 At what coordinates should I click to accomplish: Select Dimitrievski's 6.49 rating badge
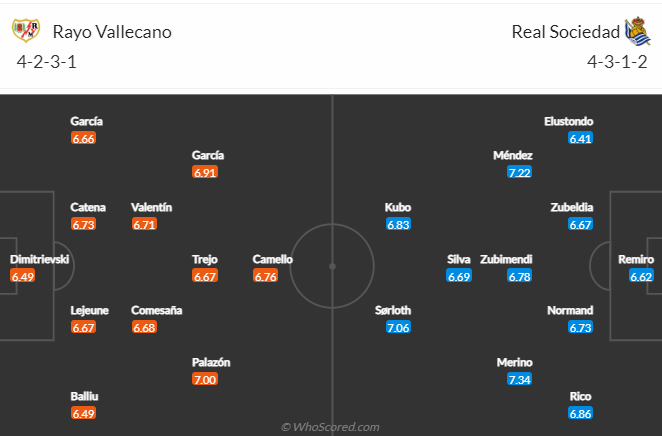click(x=23, y=276)
